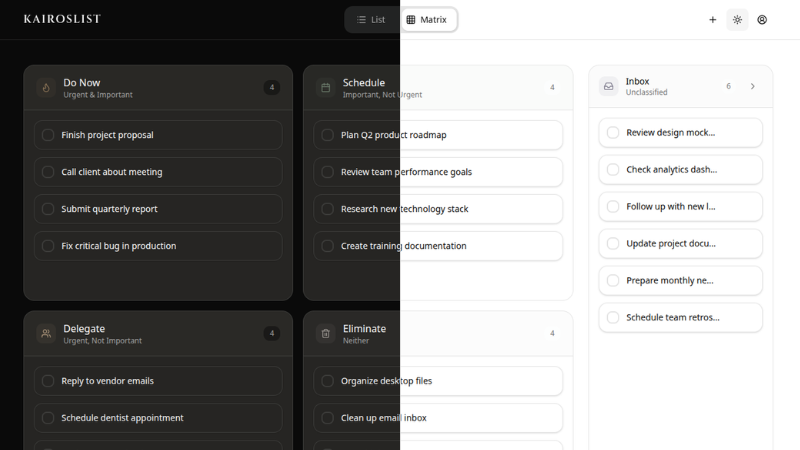Open the user account profile icon
The image size is (800, 450).
(x=762, y=20)
